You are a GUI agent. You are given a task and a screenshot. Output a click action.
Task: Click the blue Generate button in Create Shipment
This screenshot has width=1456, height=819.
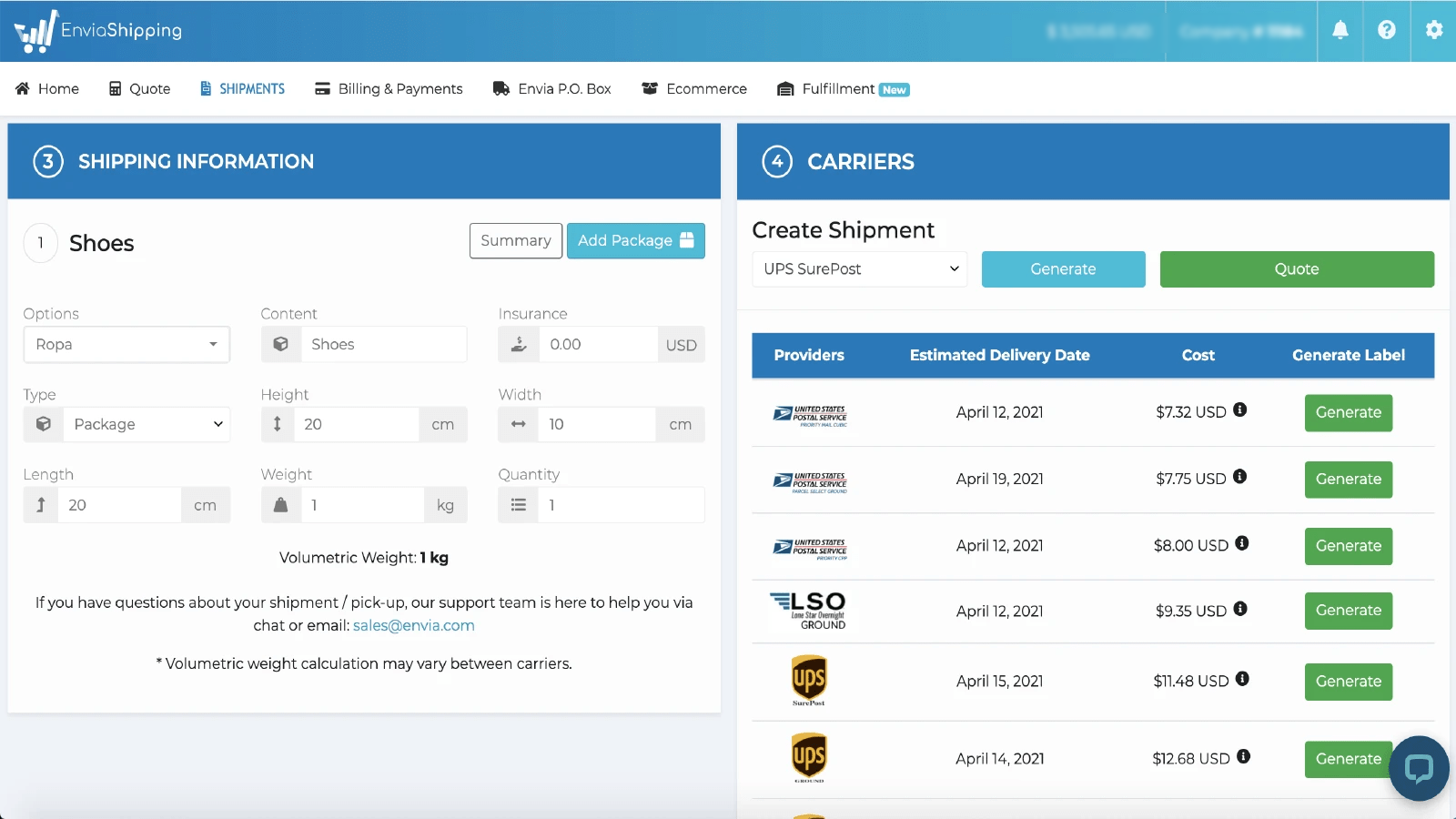1064,269
